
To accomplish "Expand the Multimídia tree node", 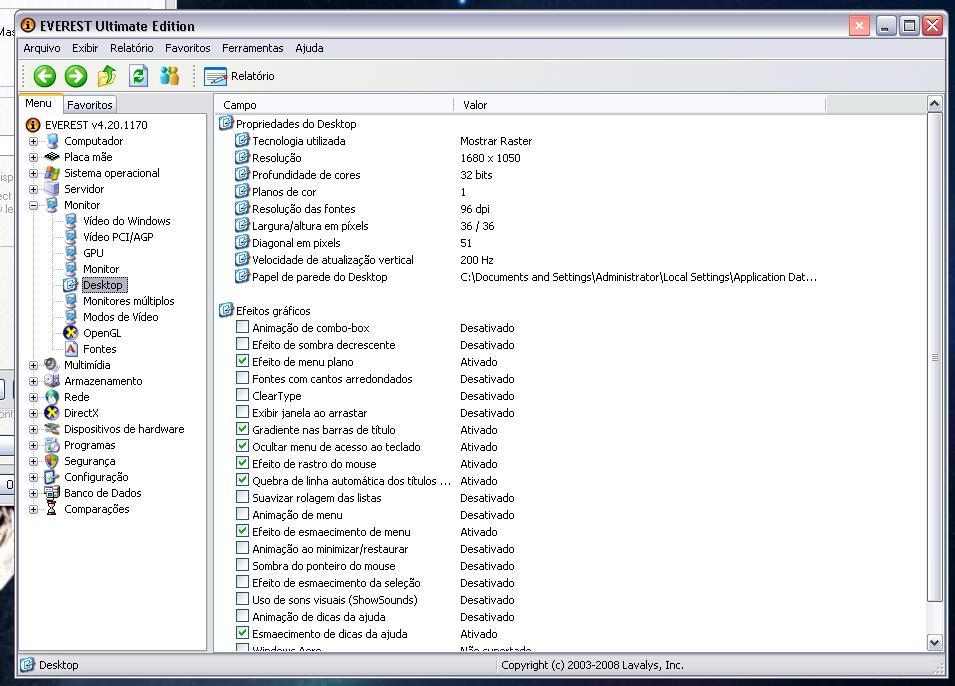I will (33, 366).
